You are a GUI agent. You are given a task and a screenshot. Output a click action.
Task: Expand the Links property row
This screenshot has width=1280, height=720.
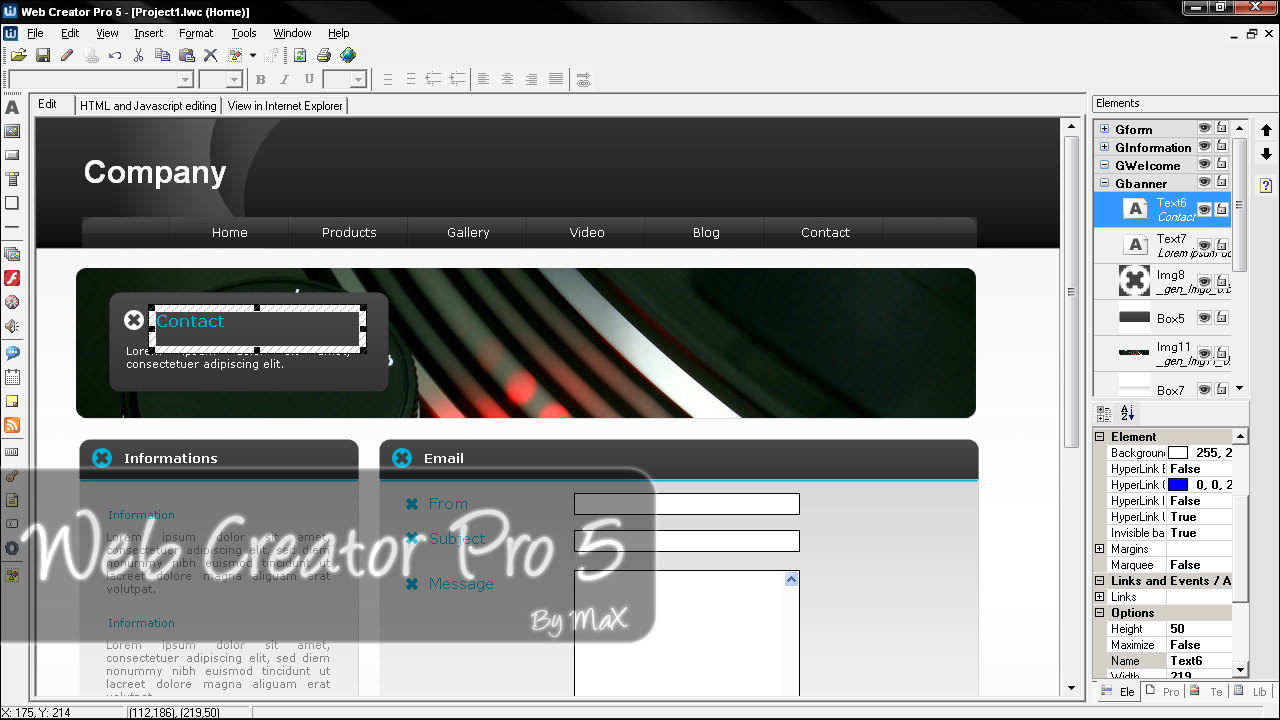point(1100,597)
